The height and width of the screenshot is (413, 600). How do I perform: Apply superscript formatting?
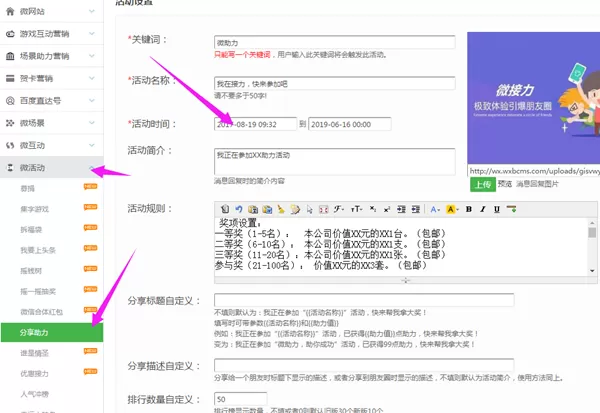pos(387,209)
